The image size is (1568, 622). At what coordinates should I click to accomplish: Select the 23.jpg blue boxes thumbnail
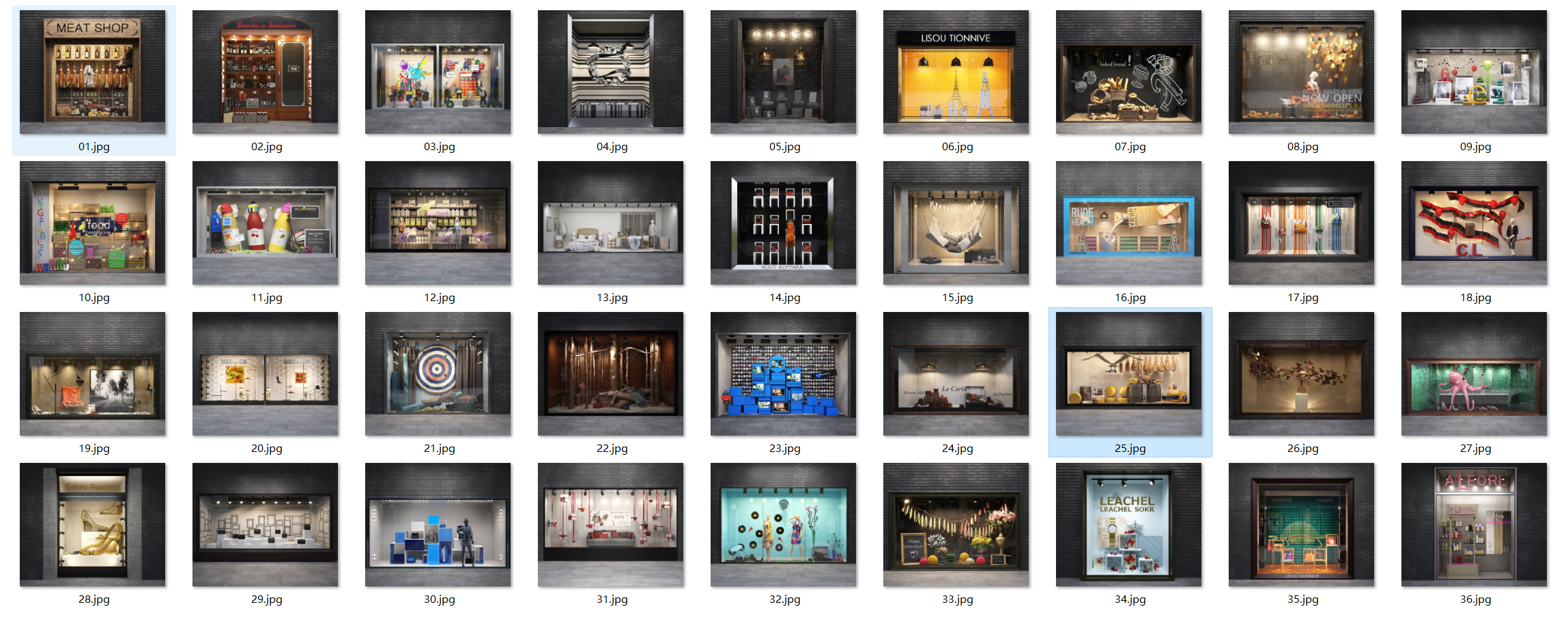784,373
